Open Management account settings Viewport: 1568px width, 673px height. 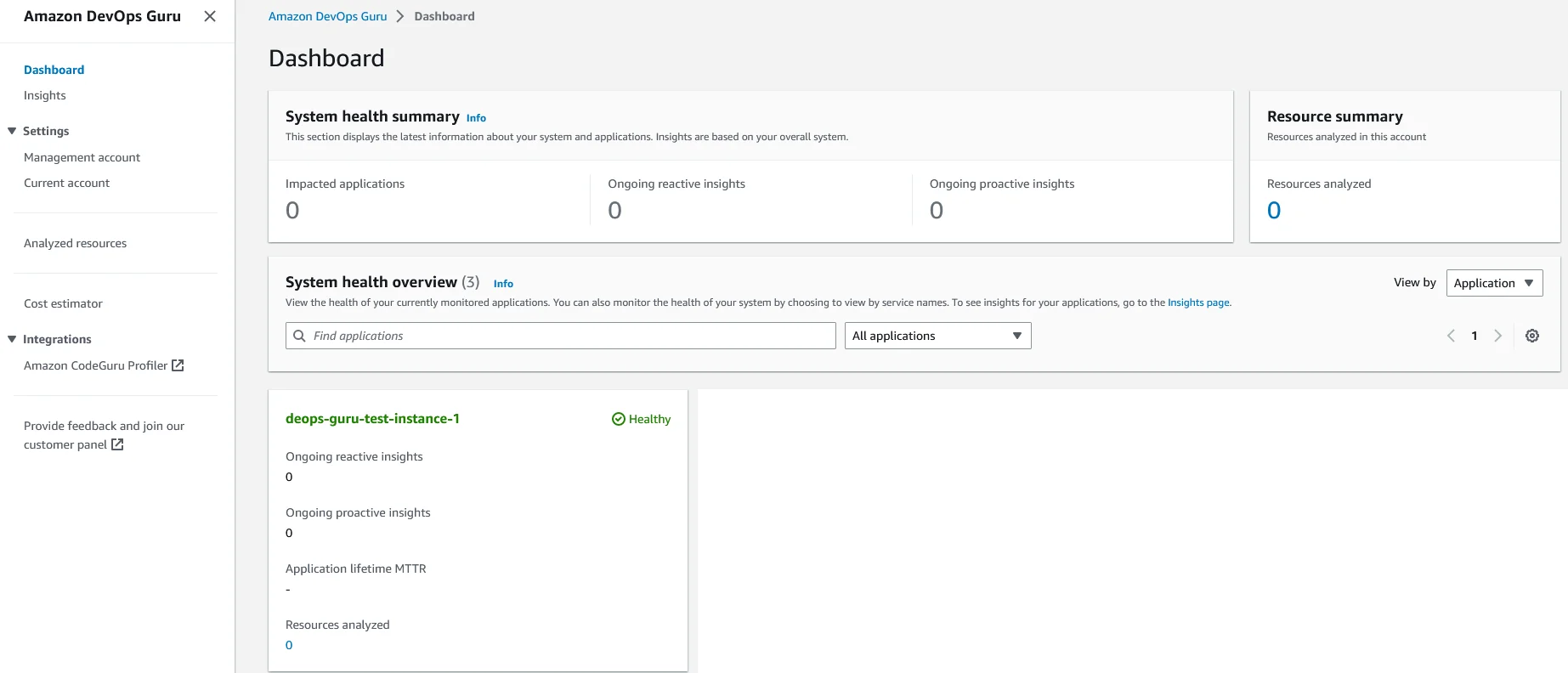pos(82,157)
